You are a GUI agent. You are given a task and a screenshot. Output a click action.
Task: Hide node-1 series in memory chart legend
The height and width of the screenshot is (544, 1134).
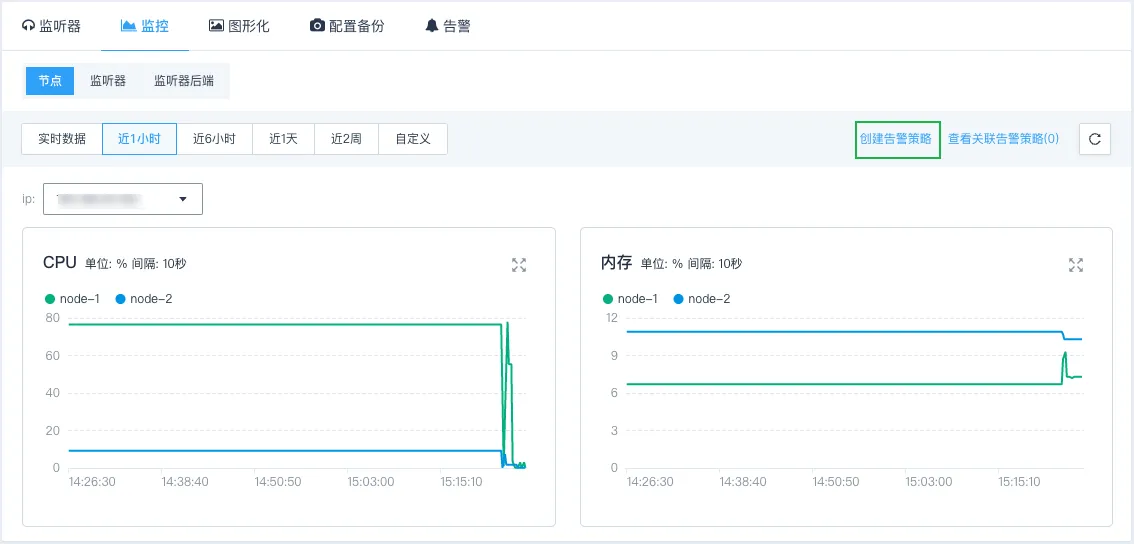coord(630,299)
